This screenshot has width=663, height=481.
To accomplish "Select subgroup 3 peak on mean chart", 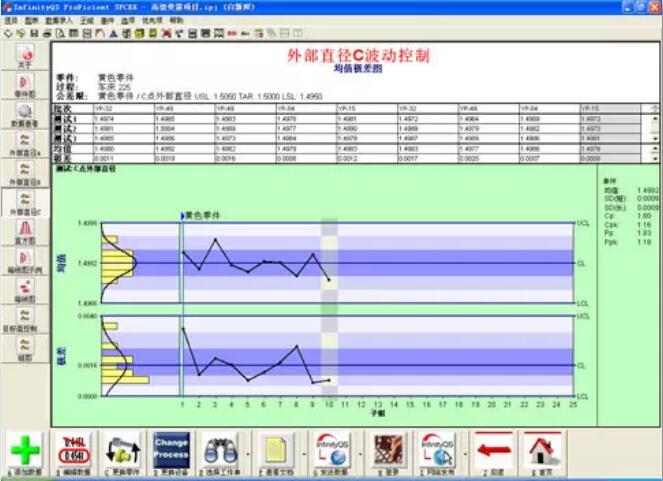I will pos(216,239).
